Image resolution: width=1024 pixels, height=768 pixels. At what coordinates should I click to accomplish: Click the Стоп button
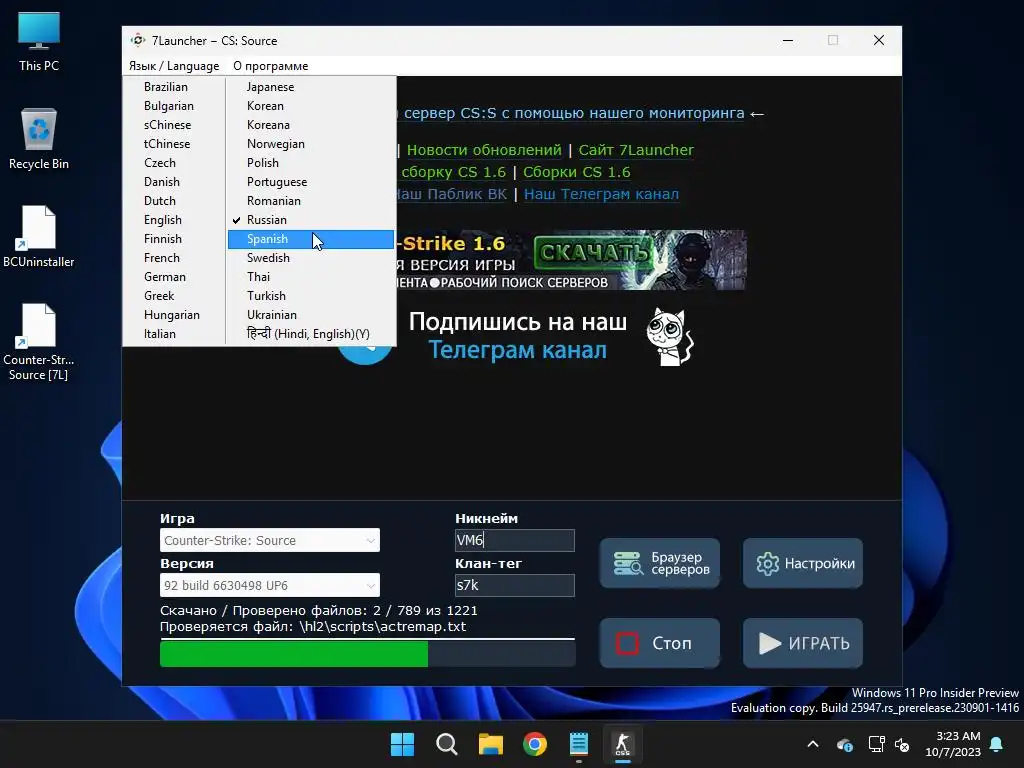[660, 643]
